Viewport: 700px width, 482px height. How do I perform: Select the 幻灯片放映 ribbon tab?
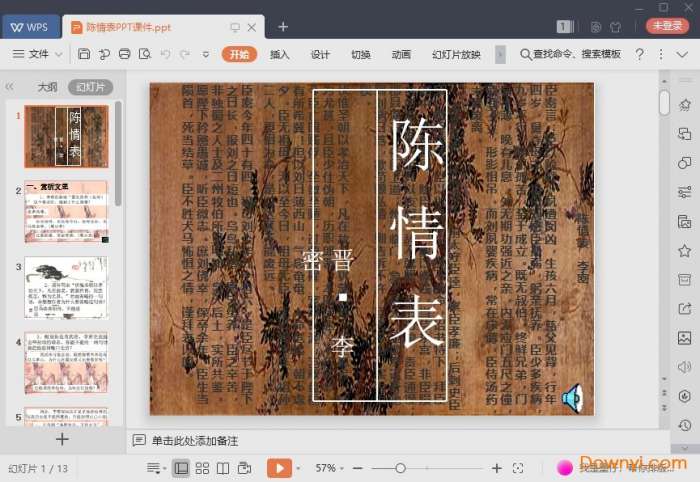tap(456, 54)
